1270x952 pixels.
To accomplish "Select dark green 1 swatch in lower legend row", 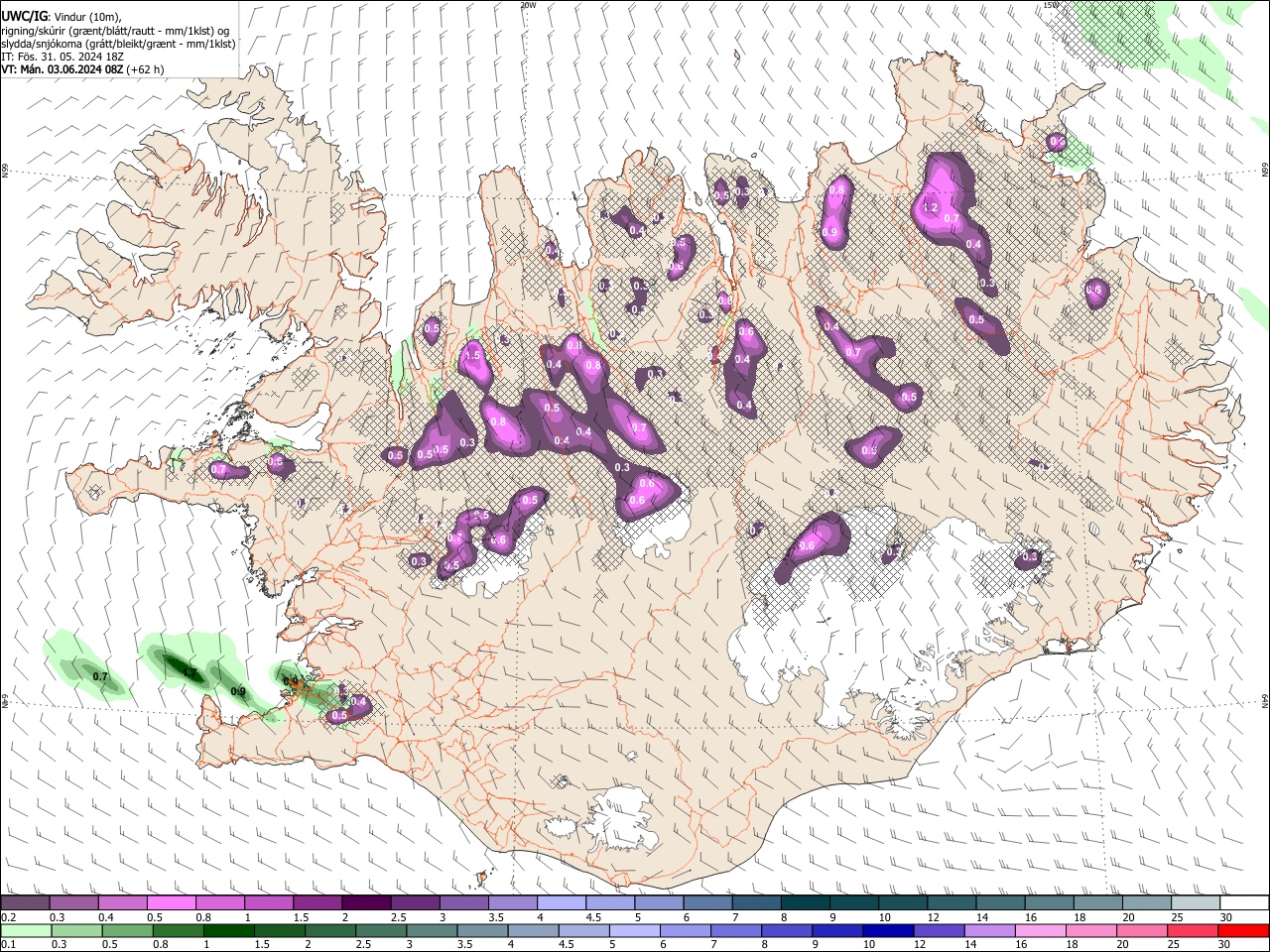I will click(228, 930).
